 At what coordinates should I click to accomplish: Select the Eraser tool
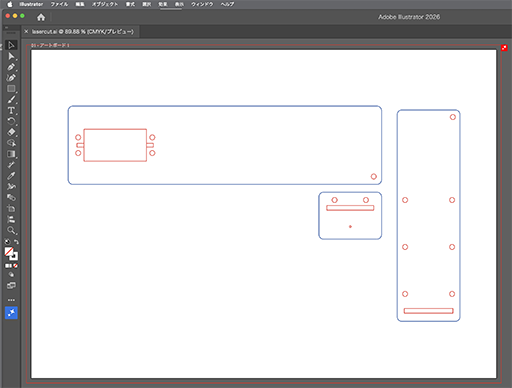[x=11, y=132]
